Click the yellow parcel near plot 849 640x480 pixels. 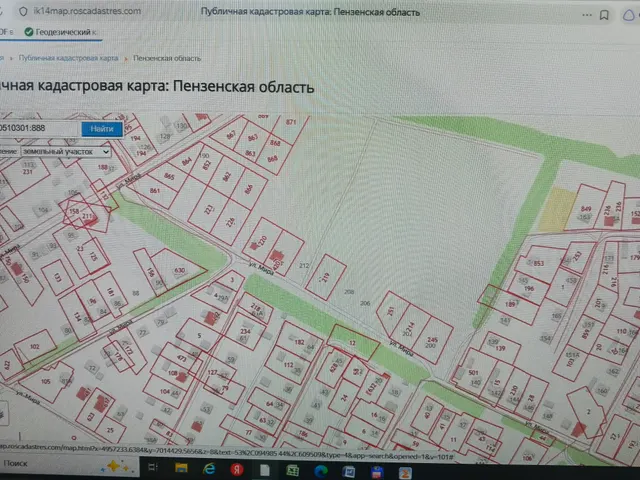[558, 209]
